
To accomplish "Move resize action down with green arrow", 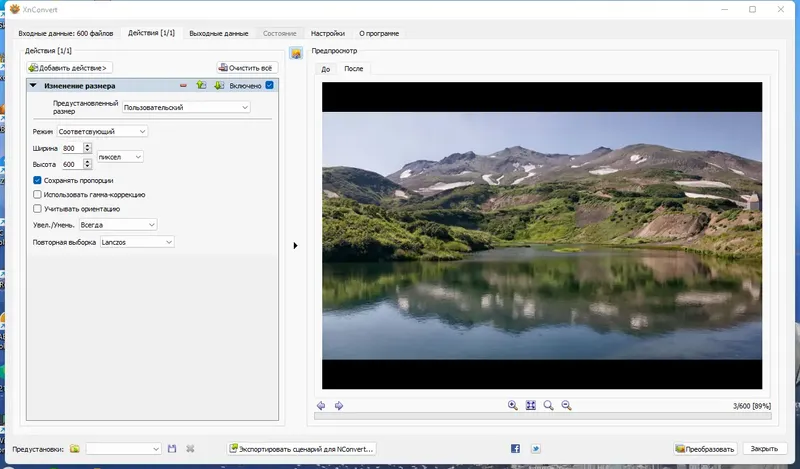I will [x=219, y=85].
